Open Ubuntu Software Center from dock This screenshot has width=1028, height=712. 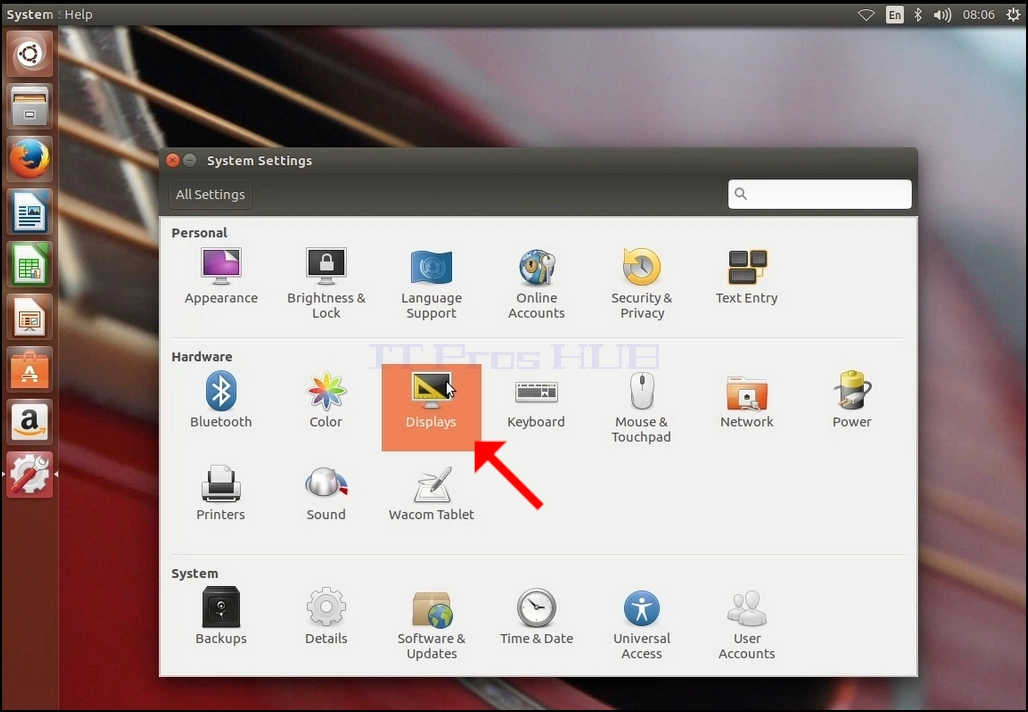30,369
